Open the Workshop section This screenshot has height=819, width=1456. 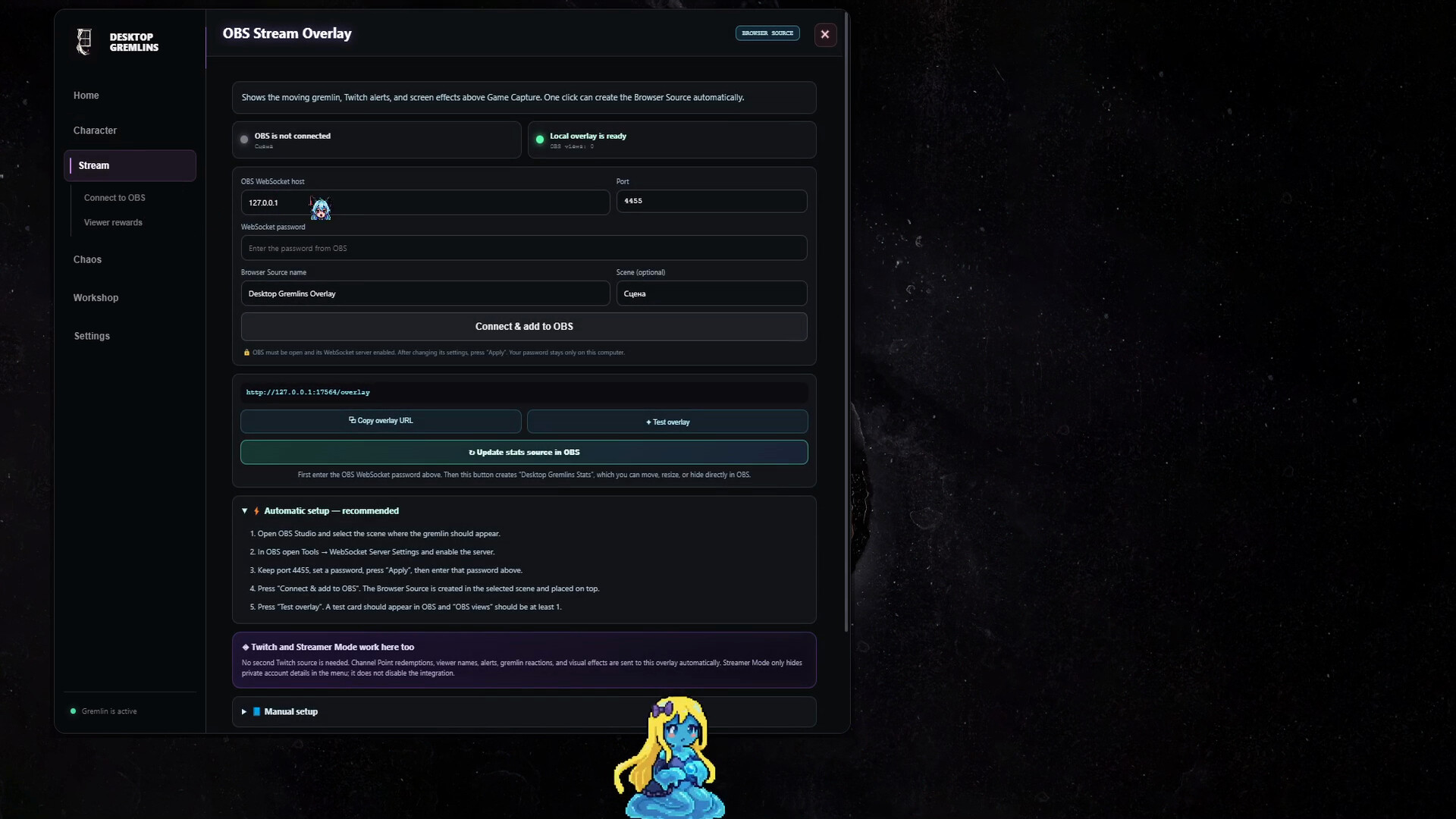[x=96, y=298]
